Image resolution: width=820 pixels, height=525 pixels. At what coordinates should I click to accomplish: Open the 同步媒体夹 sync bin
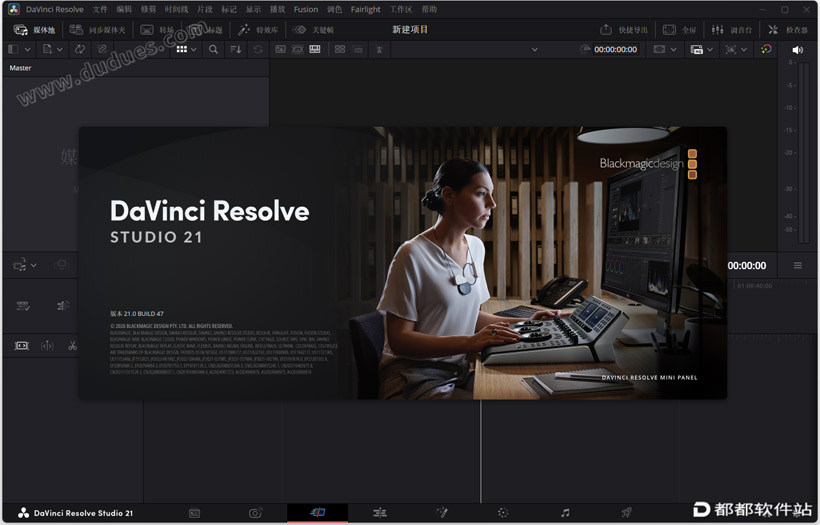pyautogui.click(x=97, y=30)
